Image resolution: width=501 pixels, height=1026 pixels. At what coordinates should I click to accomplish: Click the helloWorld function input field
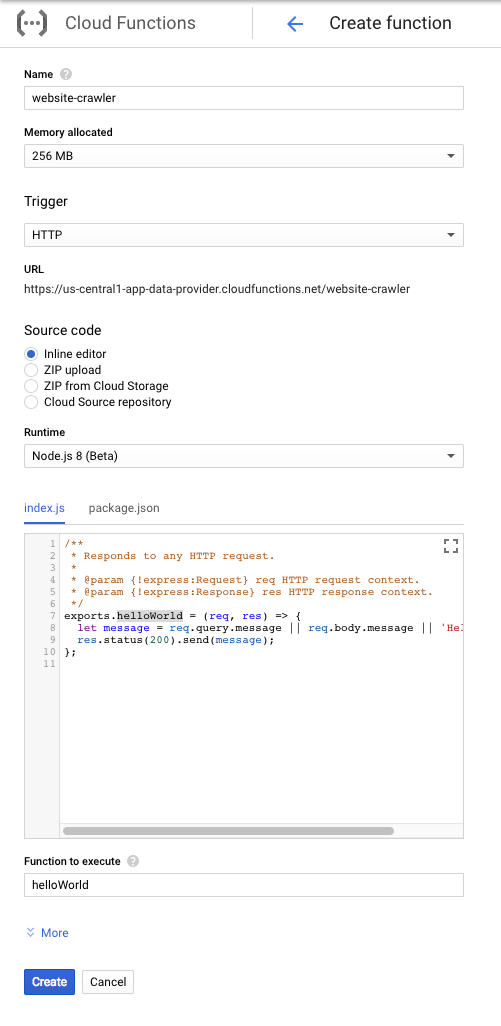[x=244, y=885]
